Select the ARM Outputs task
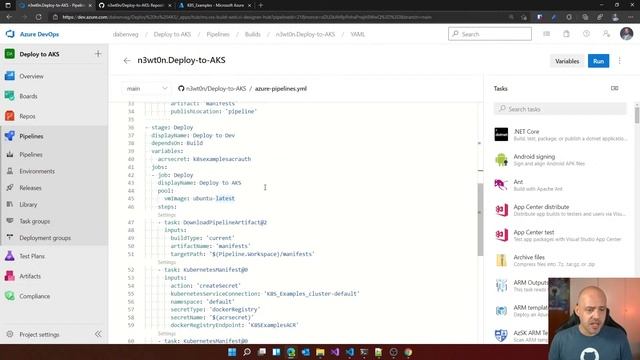The height and width of the screenshot is (360, 640). [x=520, y=286]
